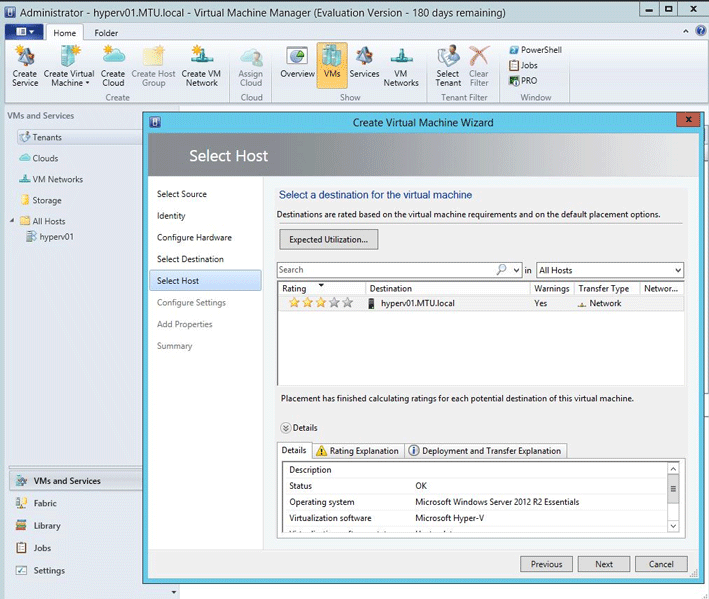Screen dimensions: 709x599
Task: Collapse the All Hosts tree node
Action: (x=13, y=221)
